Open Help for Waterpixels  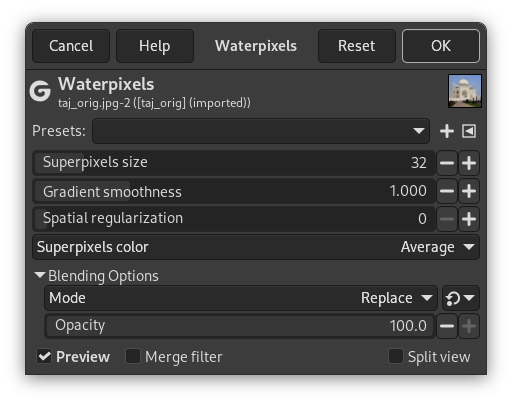(155, 46)
